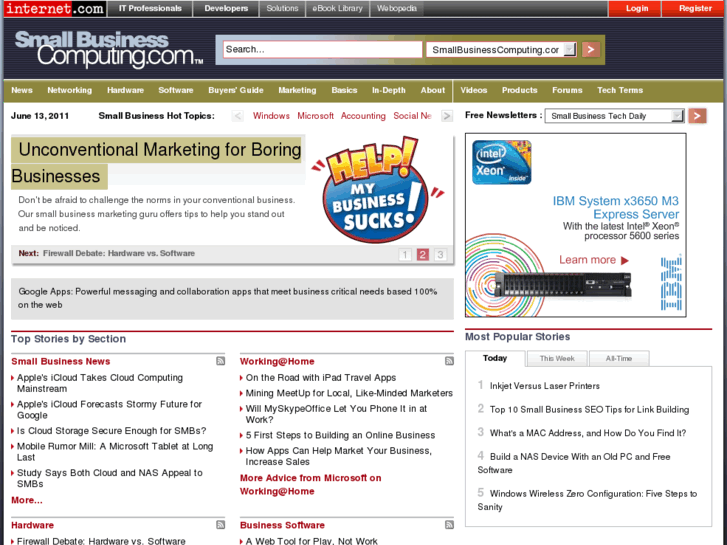The image size is (727, 545).
Task: Open Inkjet Versus Laser Printers story
Action: (x=544, y=386)
